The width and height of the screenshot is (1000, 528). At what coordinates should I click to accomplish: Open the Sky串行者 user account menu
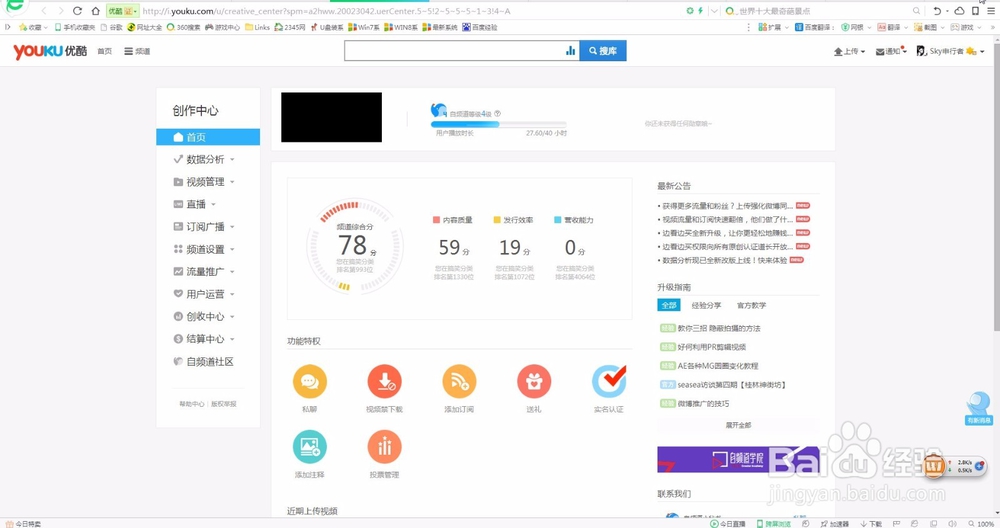pos(950,51)
